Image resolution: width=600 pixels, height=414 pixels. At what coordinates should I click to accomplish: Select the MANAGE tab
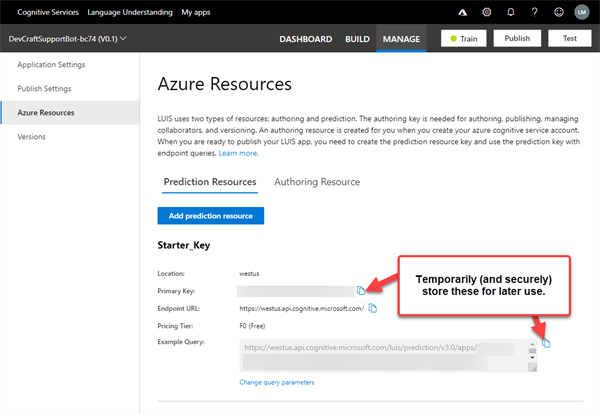[x=401, y=39]
